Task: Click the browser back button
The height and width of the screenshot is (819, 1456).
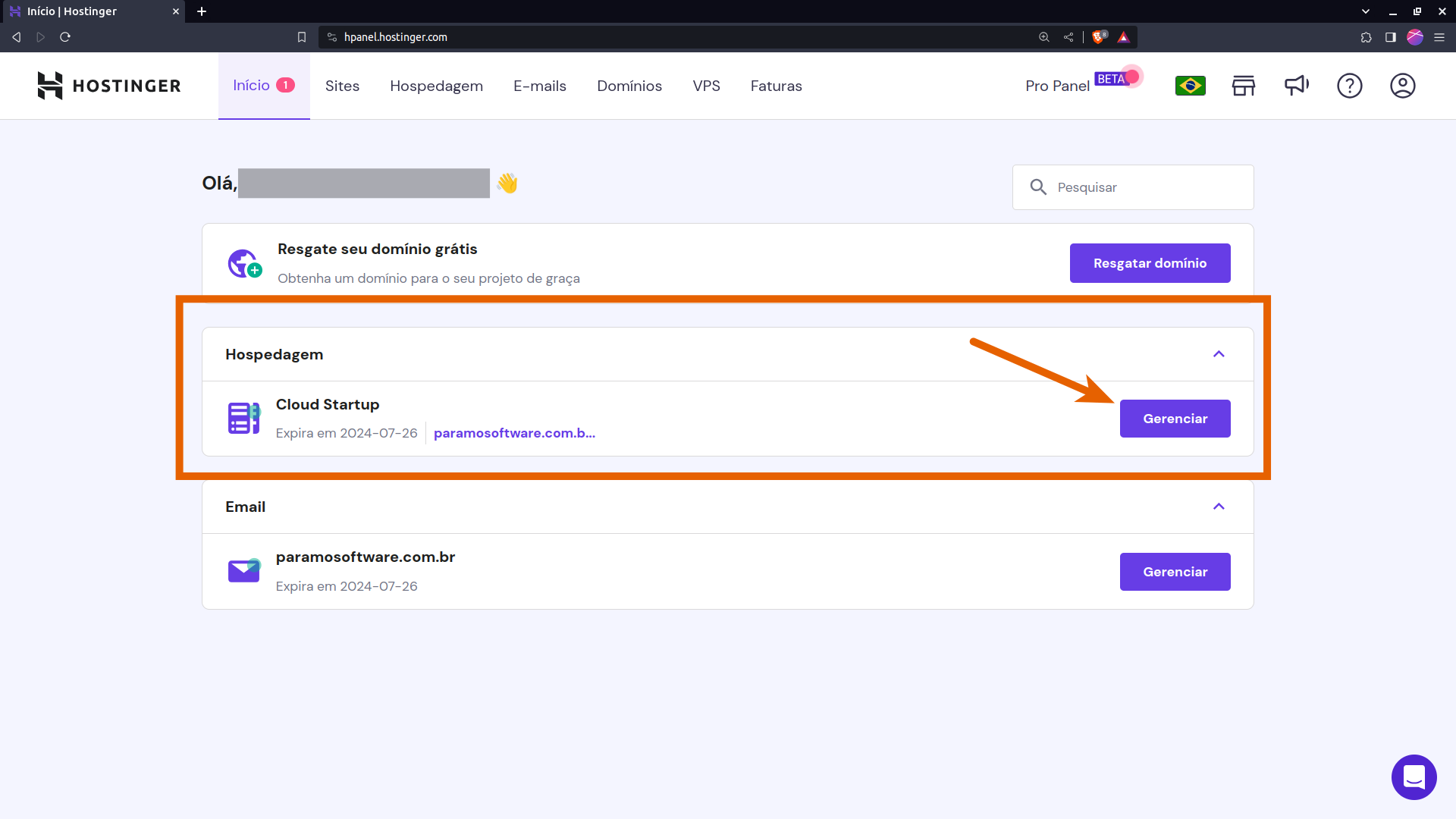Action: [x=17, y=37]
